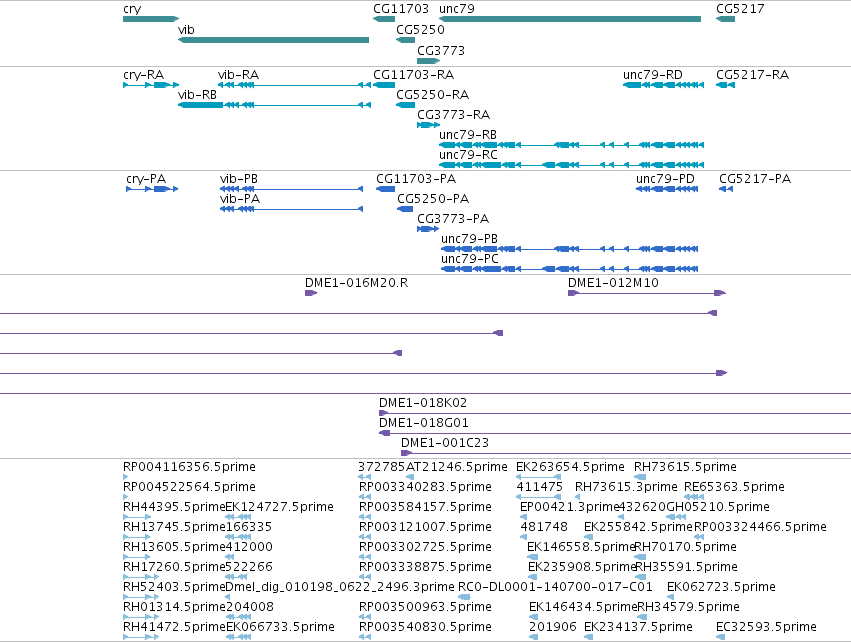Click the unc79-PD protein label
This screenshot has height=642, width=851.
click(665, 179)
